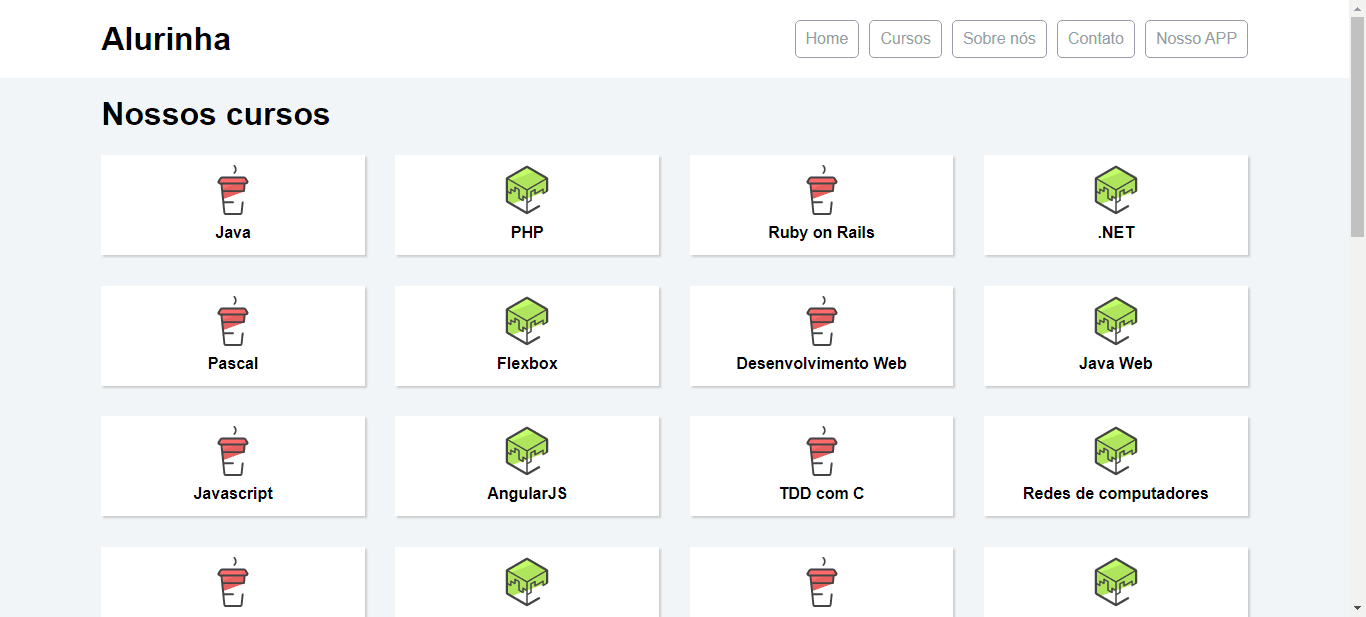This screenshot has width=1366, height=617.
Task: Select the TDD com C title
Action: tap(822, 493)
